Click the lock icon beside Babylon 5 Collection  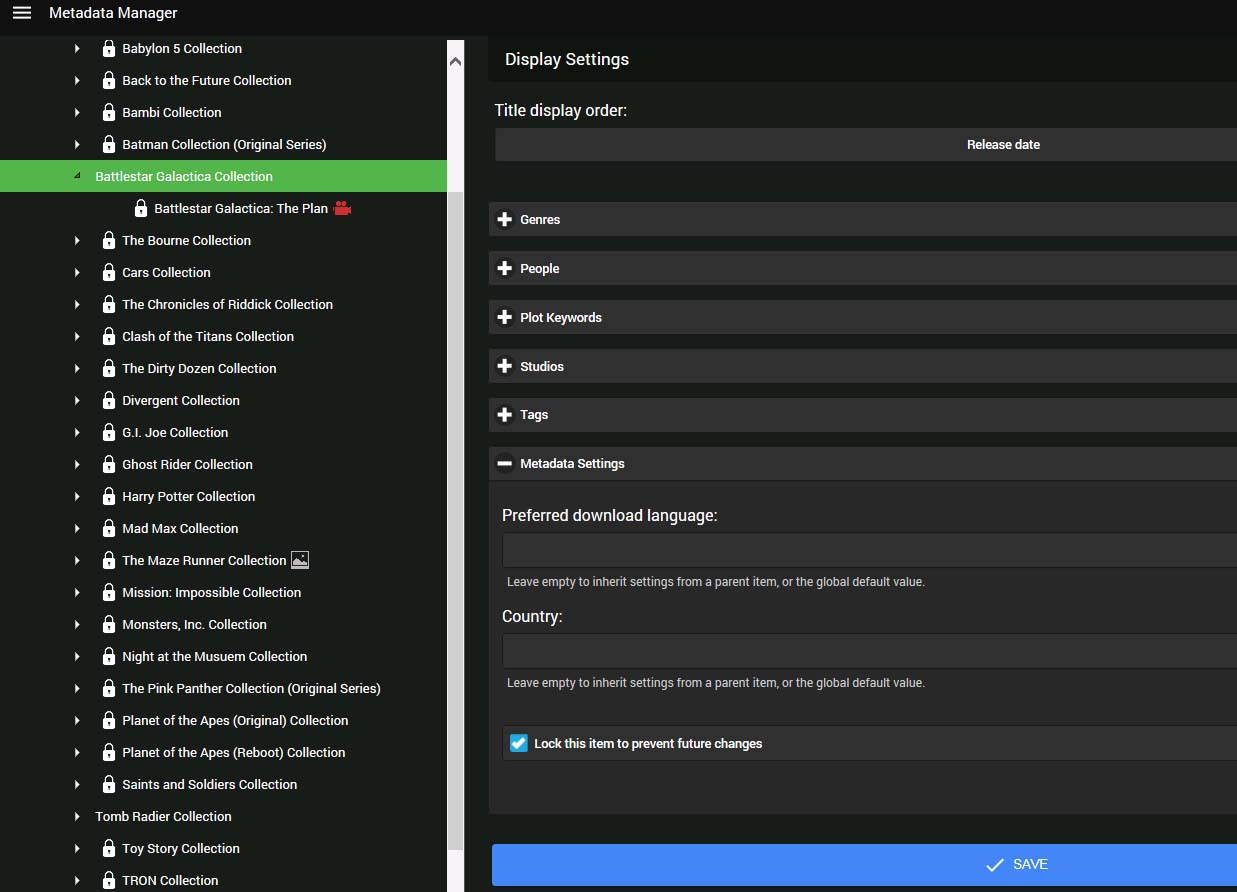pos(109,48)
